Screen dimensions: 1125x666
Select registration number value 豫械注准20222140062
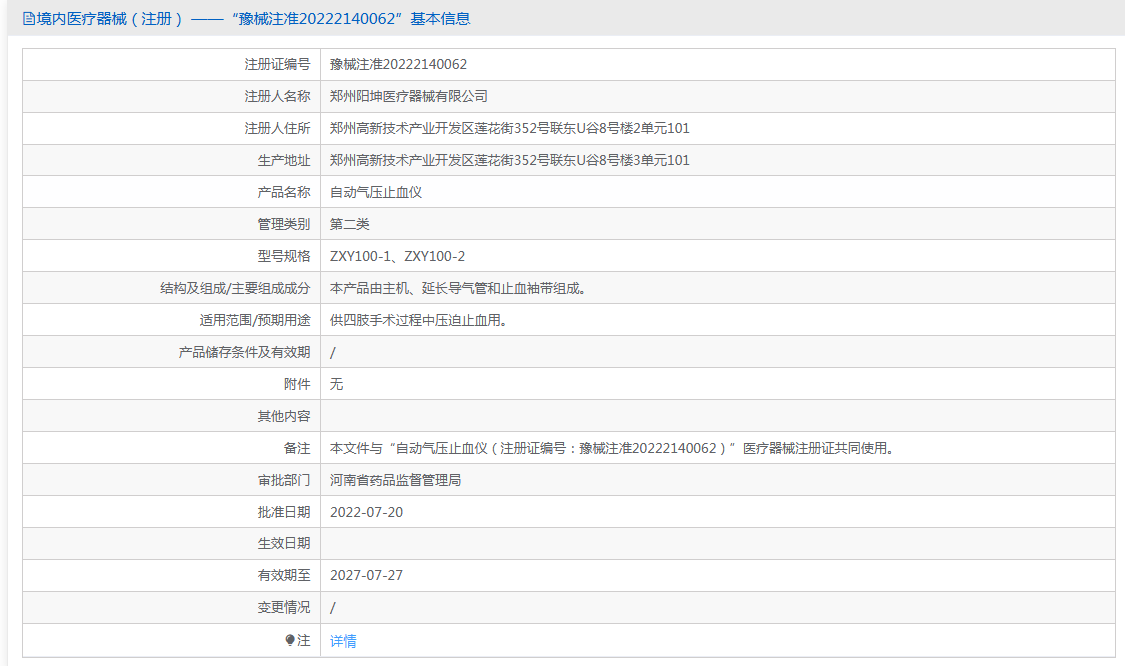click(x=398, y=65)
